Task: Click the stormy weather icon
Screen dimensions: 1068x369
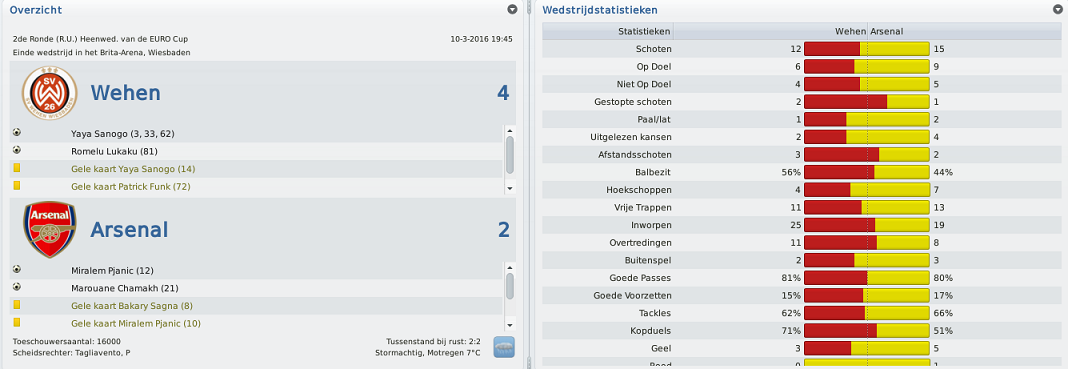Action: coord(504,347)
